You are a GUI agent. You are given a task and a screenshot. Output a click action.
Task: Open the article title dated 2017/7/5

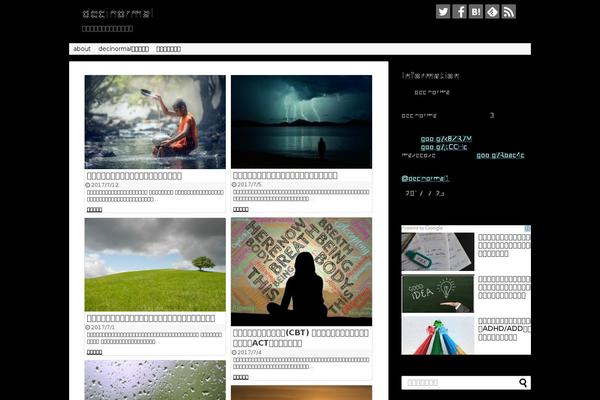click(x=285, y=175)
